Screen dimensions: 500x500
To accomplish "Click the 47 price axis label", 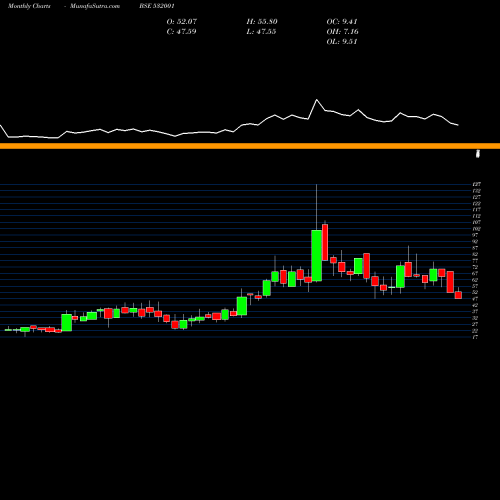I will (x=475, y=299).
